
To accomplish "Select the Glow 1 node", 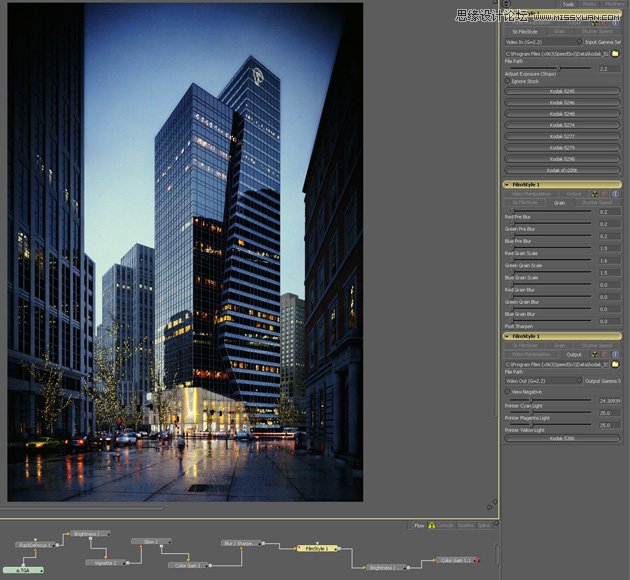I will 151,541.
